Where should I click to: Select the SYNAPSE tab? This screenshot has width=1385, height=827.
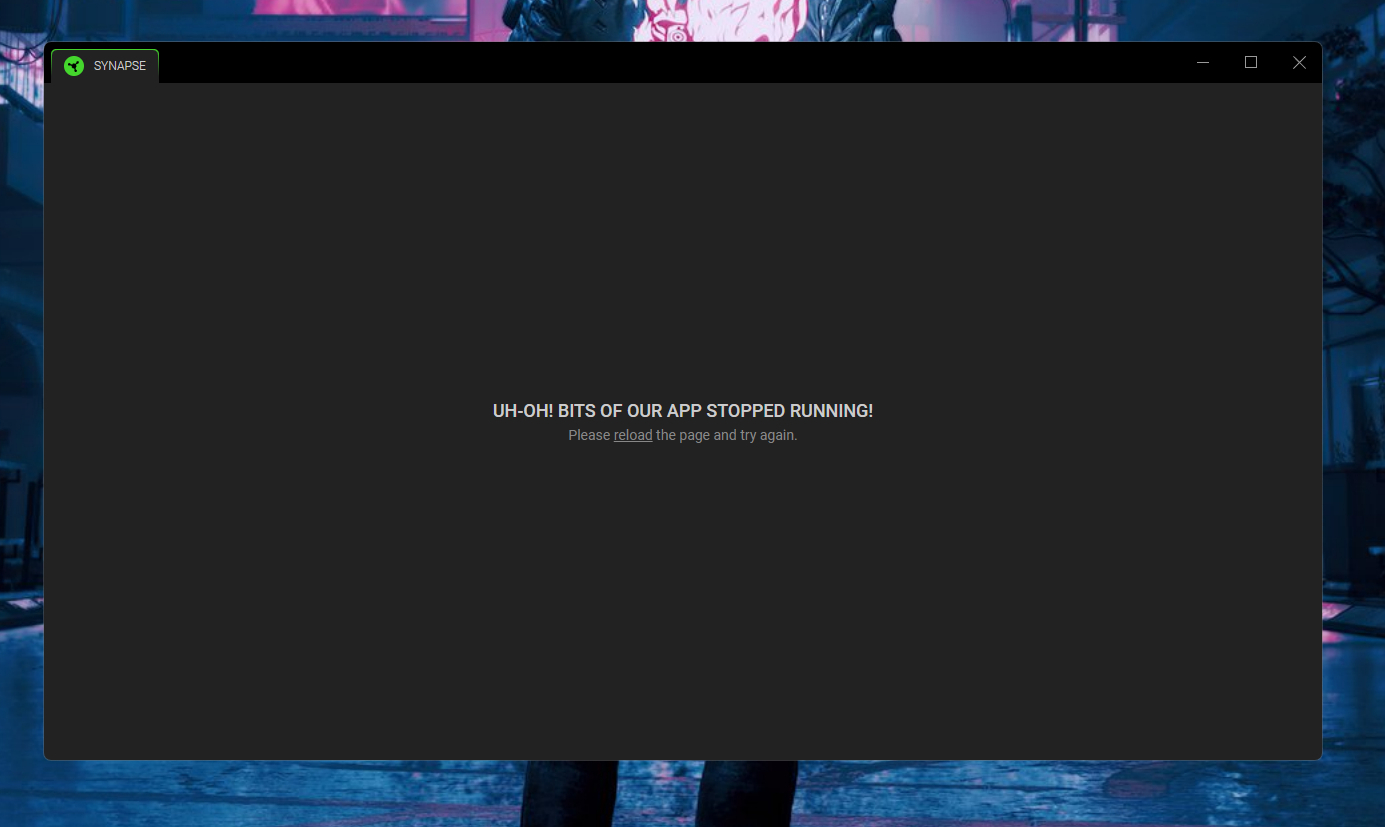tap(105, 66)
